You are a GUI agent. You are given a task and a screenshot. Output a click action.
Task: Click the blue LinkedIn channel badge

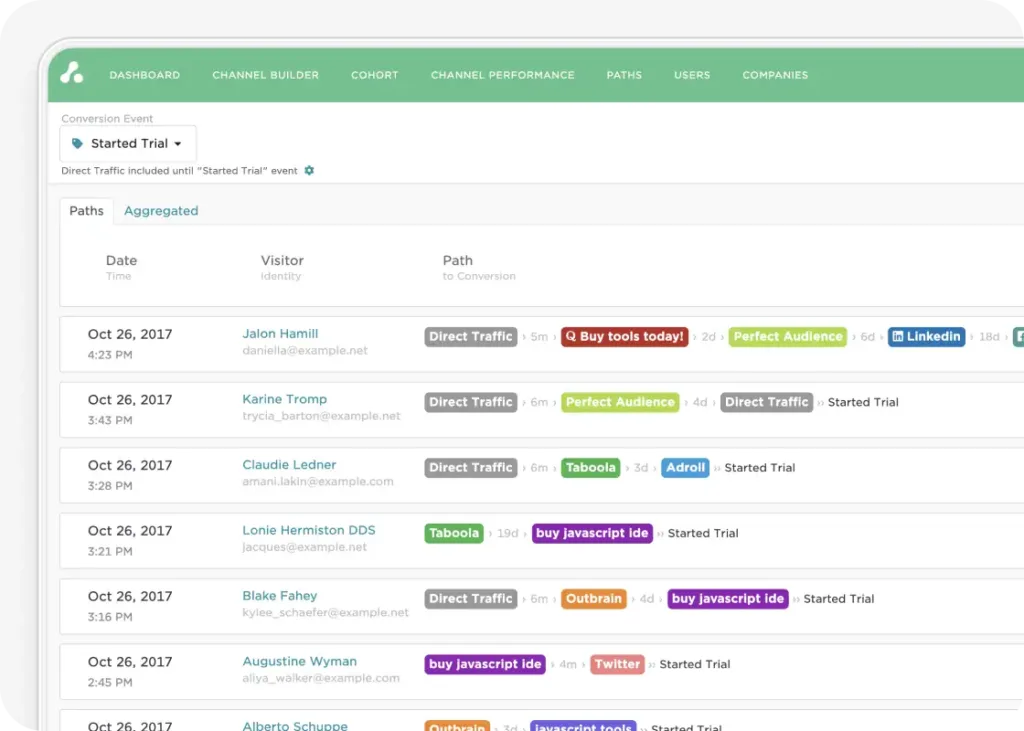[926, 337]
